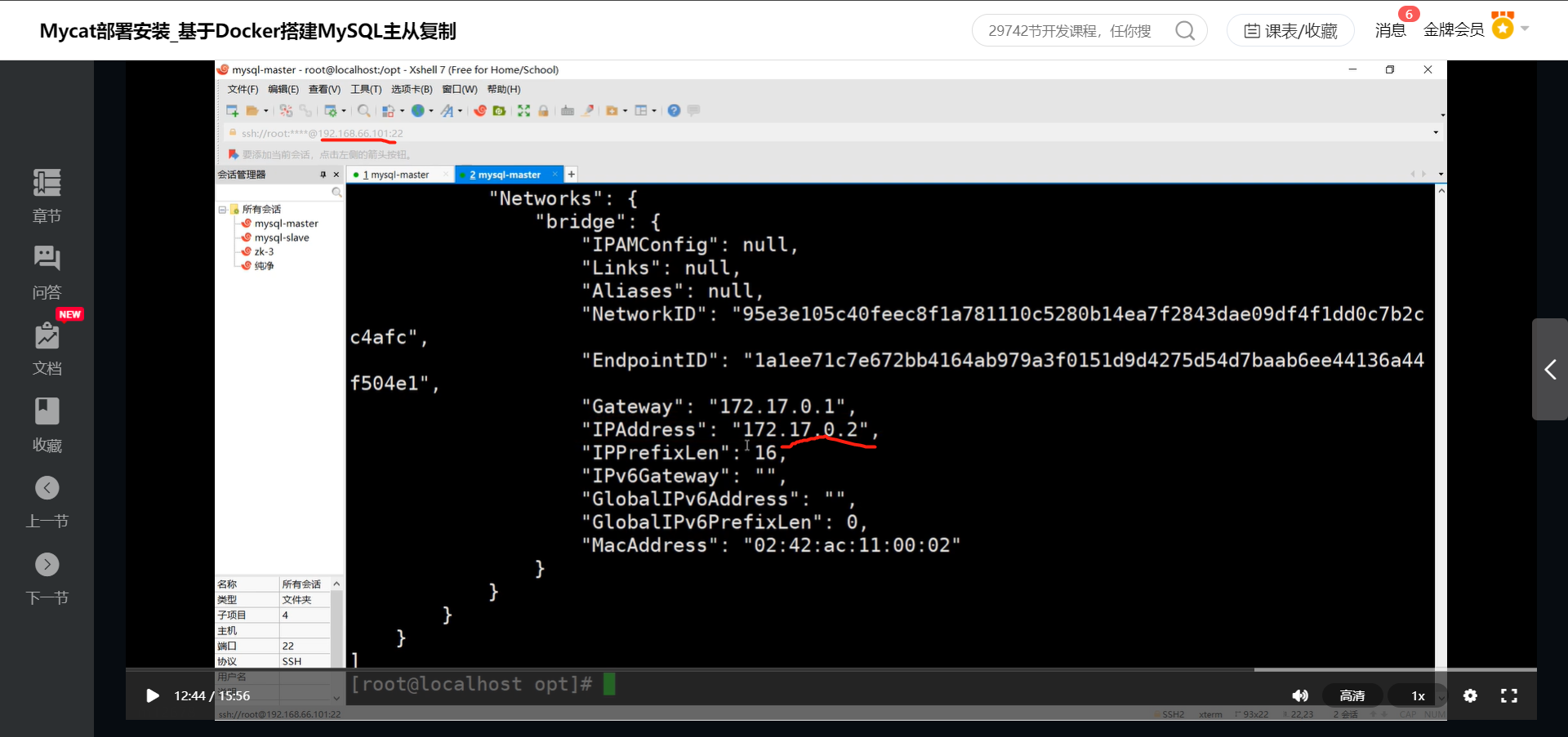
Task: Open 章节 chapters sidebar
Action: click(47, 196)
